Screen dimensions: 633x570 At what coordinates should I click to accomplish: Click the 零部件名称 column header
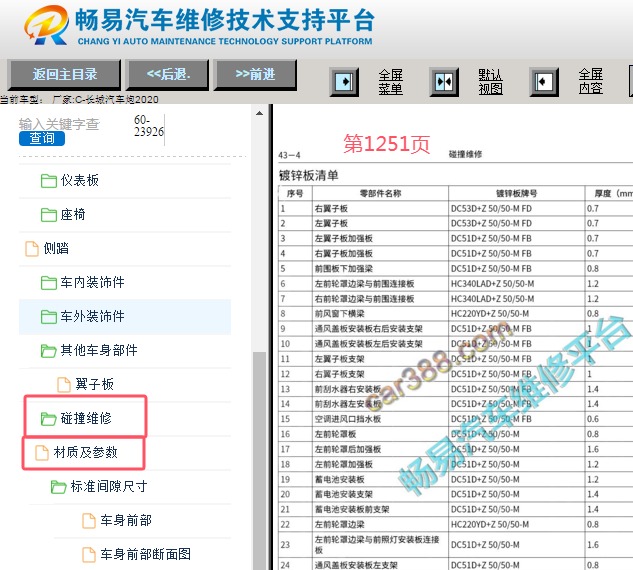pos(380,194)
